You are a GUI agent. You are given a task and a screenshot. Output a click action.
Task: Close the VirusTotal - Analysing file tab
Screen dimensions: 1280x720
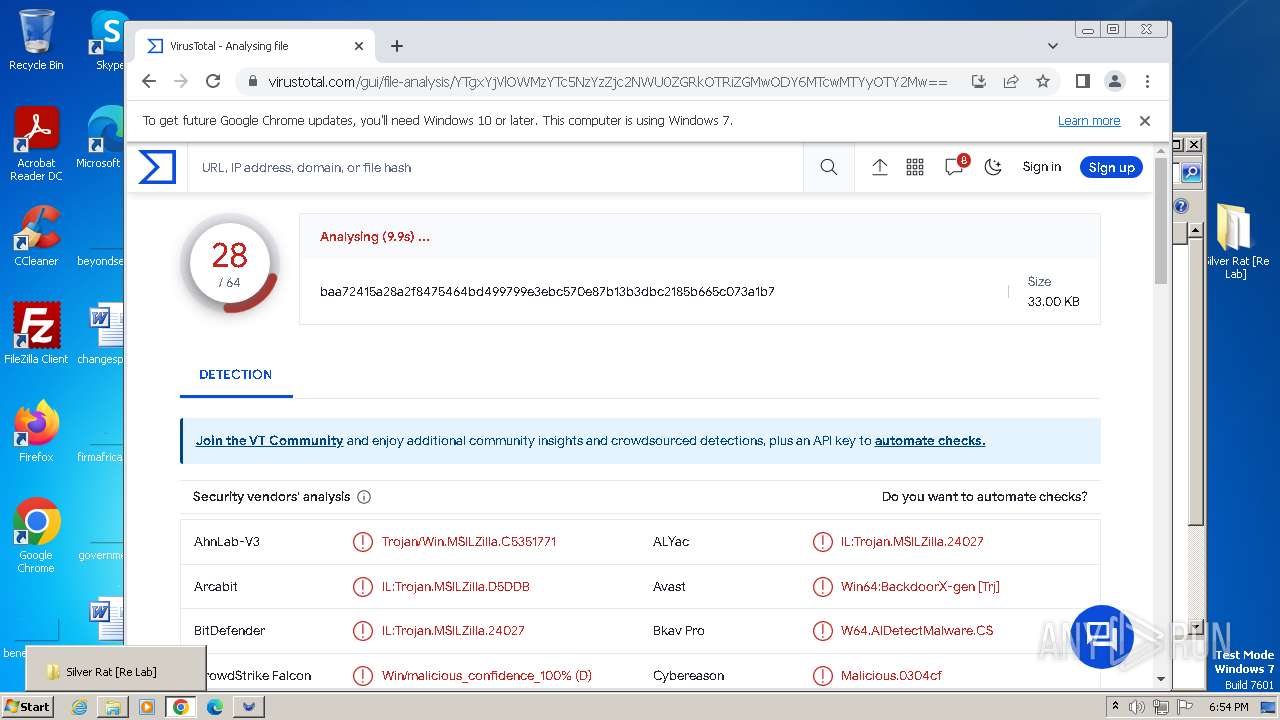pyautogui.click(x=359, y=46)
